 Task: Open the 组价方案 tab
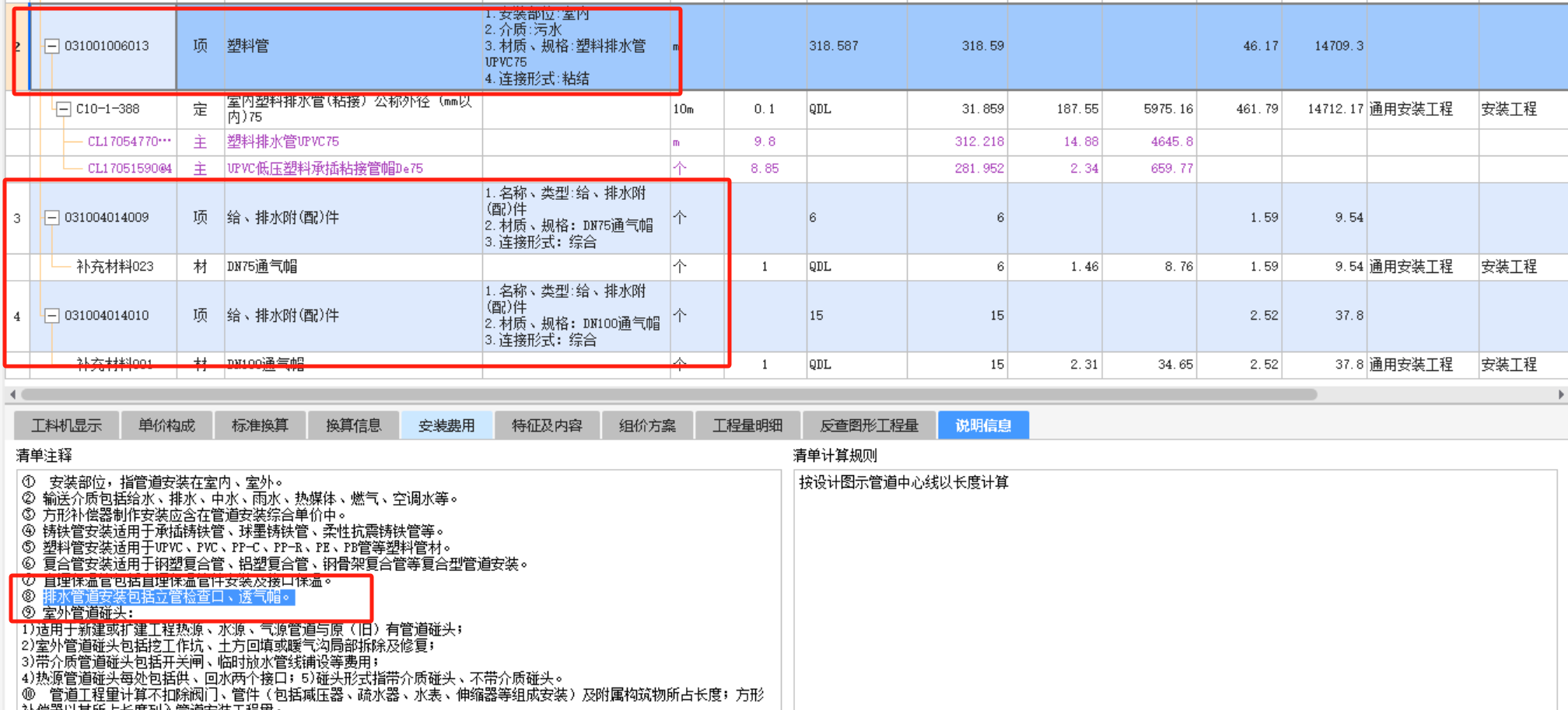click(647, 425)
